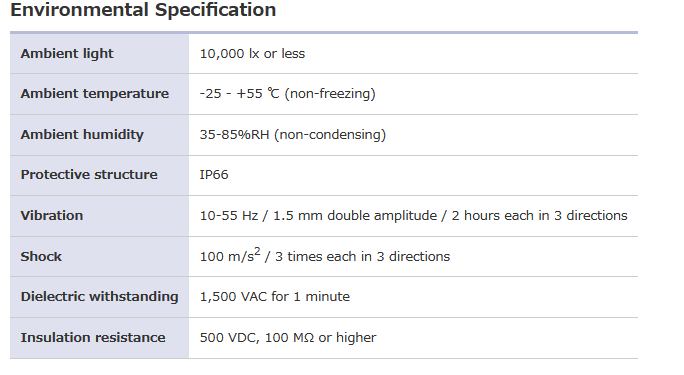Select the Shock row label
Screen dimensions: 684x375
pyautogui.click(x=41, y=257)
